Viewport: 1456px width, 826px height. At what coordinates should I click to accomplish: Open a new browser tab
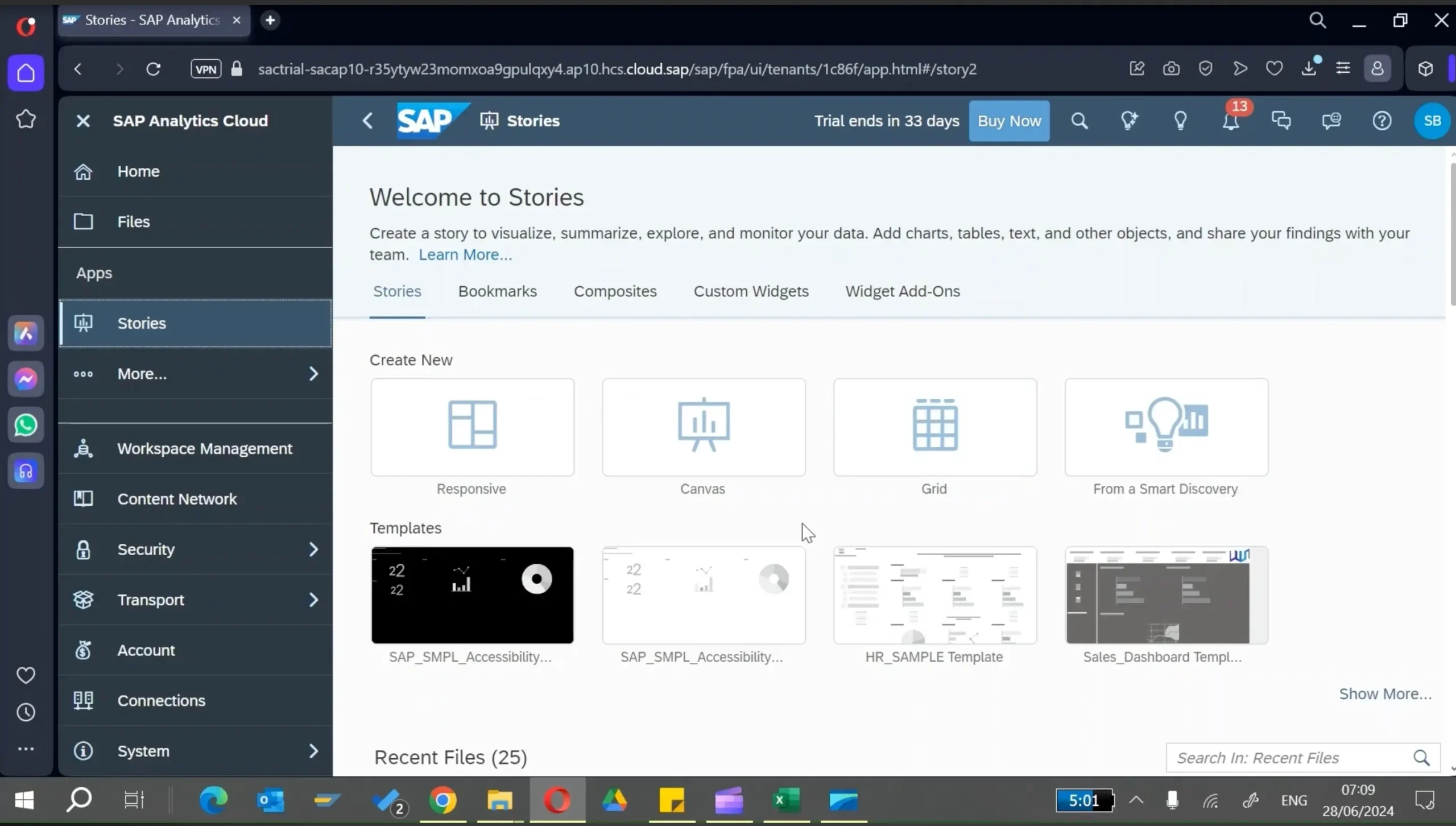pyautogui.click(x=270, y=20)
